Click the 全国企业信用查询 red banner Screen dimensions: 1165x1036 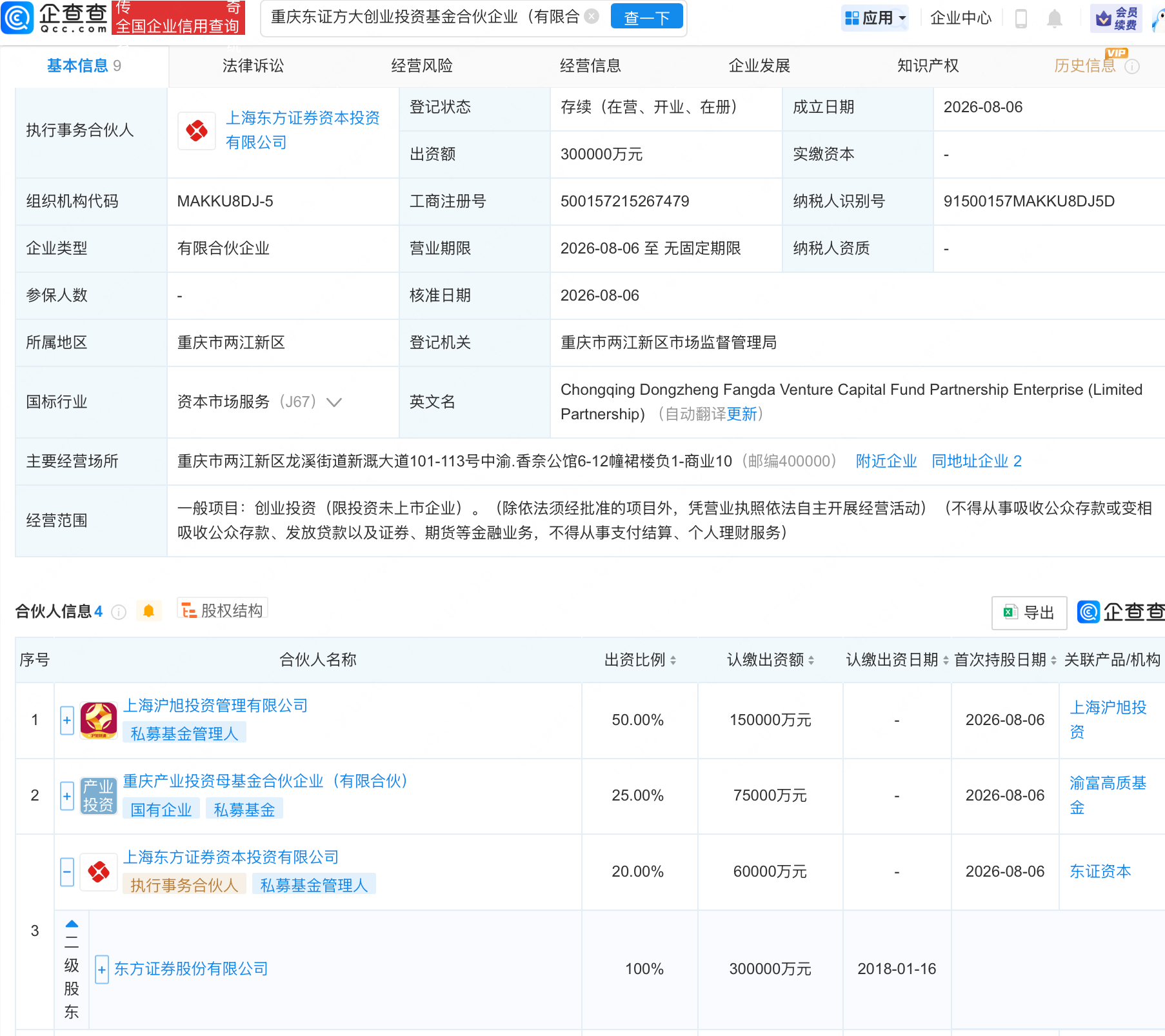178,17
